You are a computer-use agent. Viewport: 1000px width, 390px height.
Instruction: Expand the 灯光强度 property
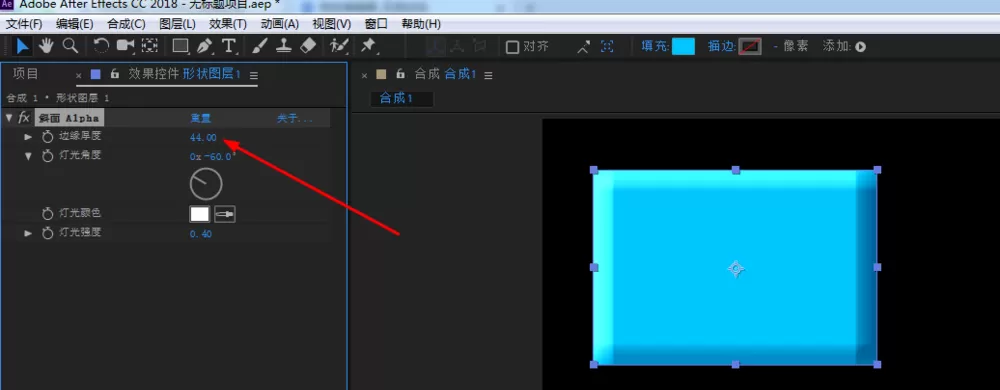tap(28, 234)
